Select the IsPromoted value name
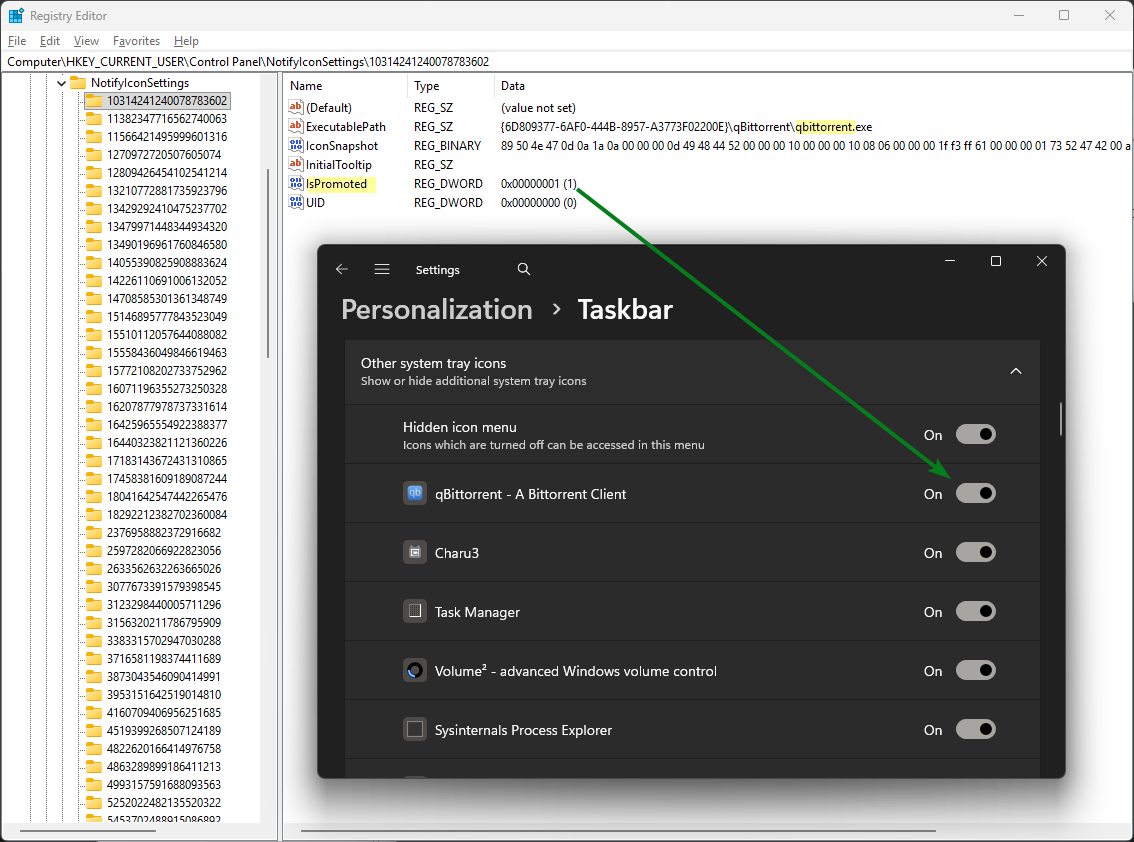Viewport: 1134px width, 842px height. 336,184
